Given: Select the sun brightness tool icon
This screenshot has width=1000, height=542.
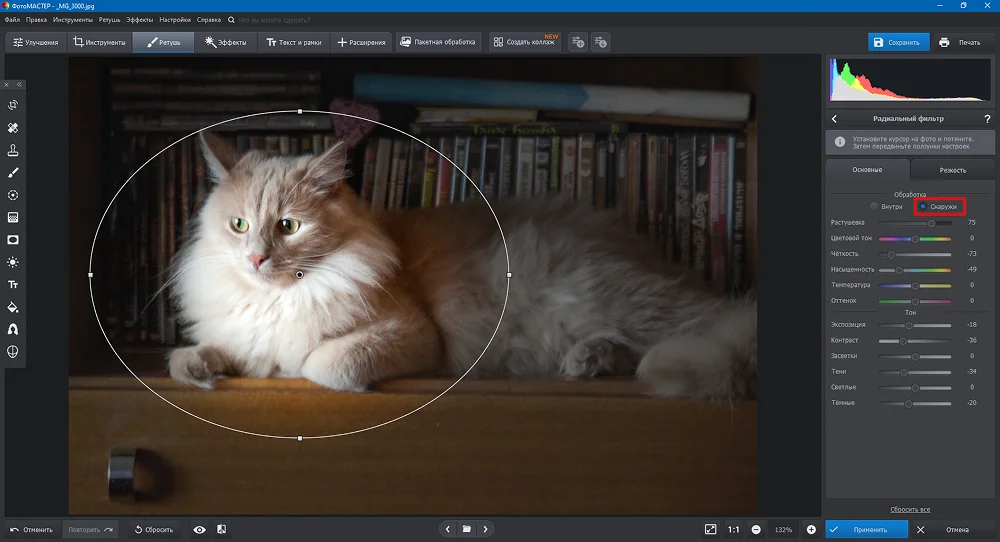Looking at the screenshot, I should pyautogui.click(x=13, y=262).
